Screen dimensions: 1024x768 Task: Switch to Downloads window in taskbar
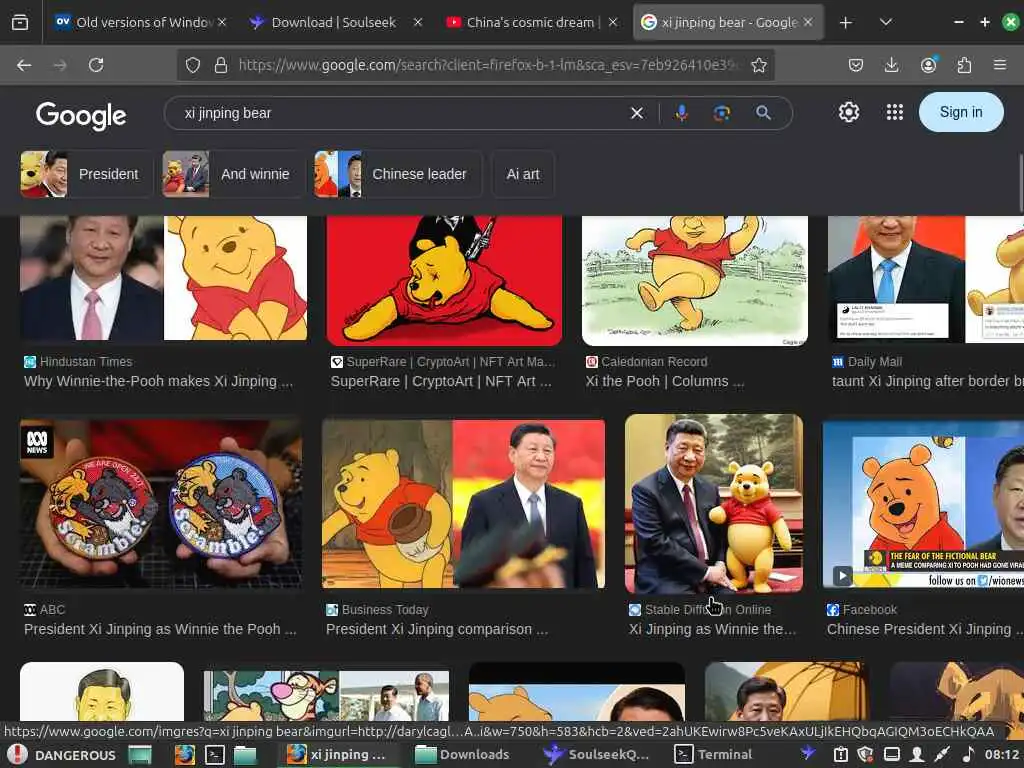click(462, 755)
